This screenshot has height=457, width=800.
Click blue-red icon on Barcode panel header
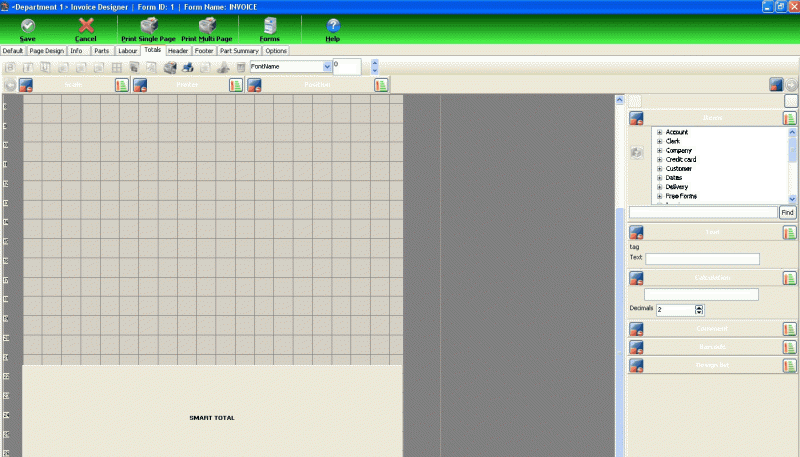point(636,347)
